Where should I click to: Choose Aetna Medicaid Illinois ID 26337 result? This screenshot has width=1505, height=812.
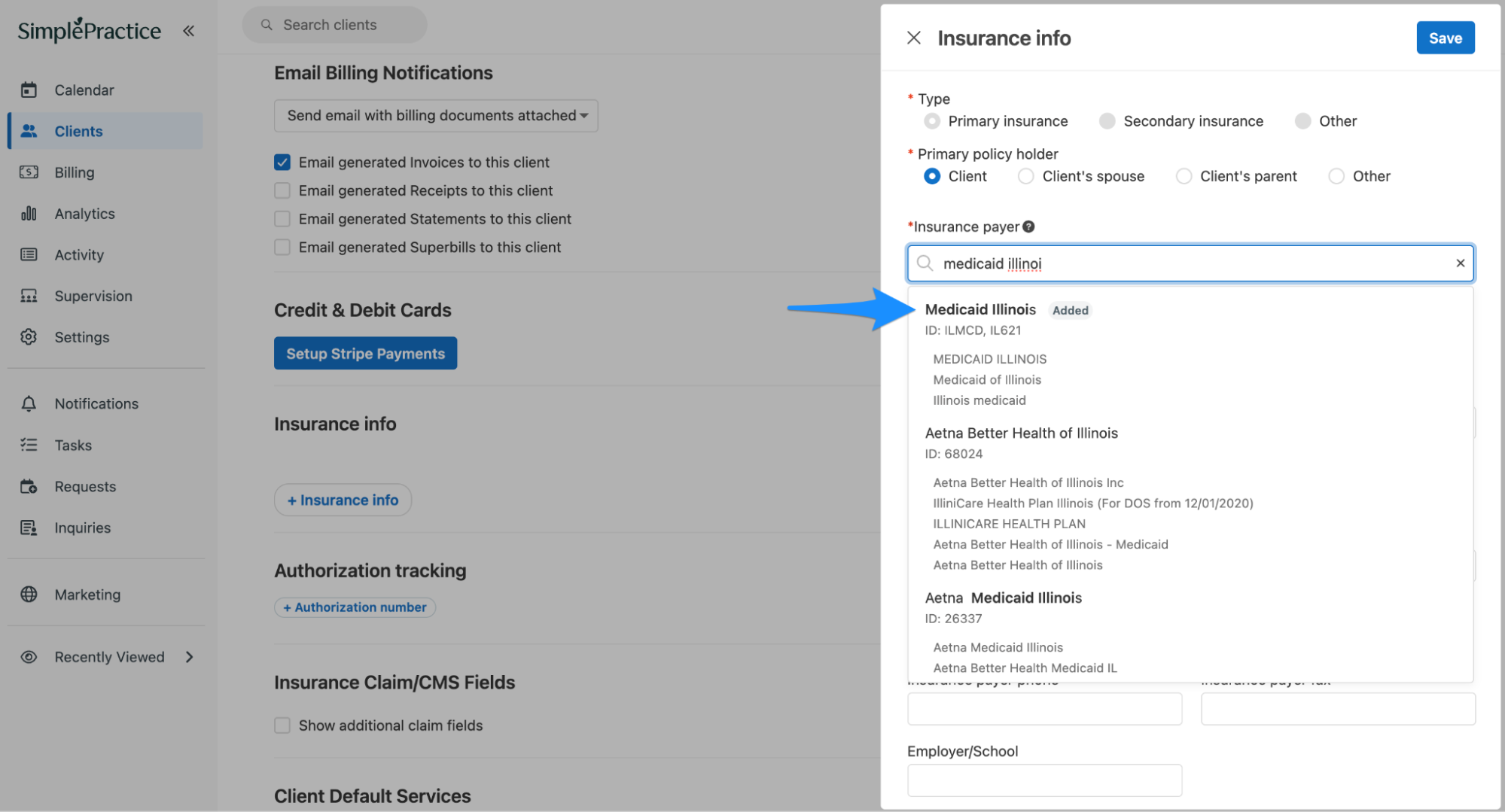[x=1190, y=632]
